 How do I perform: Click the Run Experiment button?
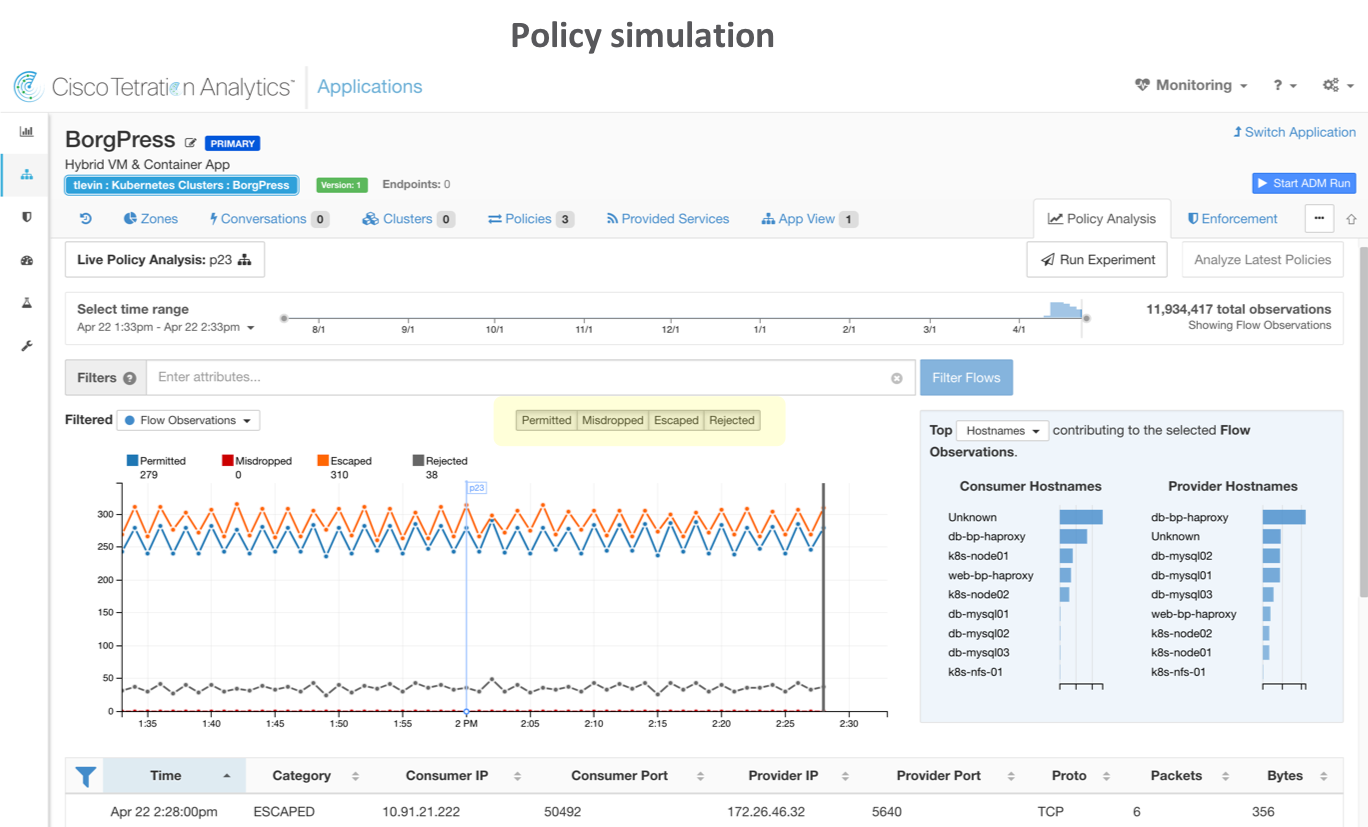coord(1097,260)
